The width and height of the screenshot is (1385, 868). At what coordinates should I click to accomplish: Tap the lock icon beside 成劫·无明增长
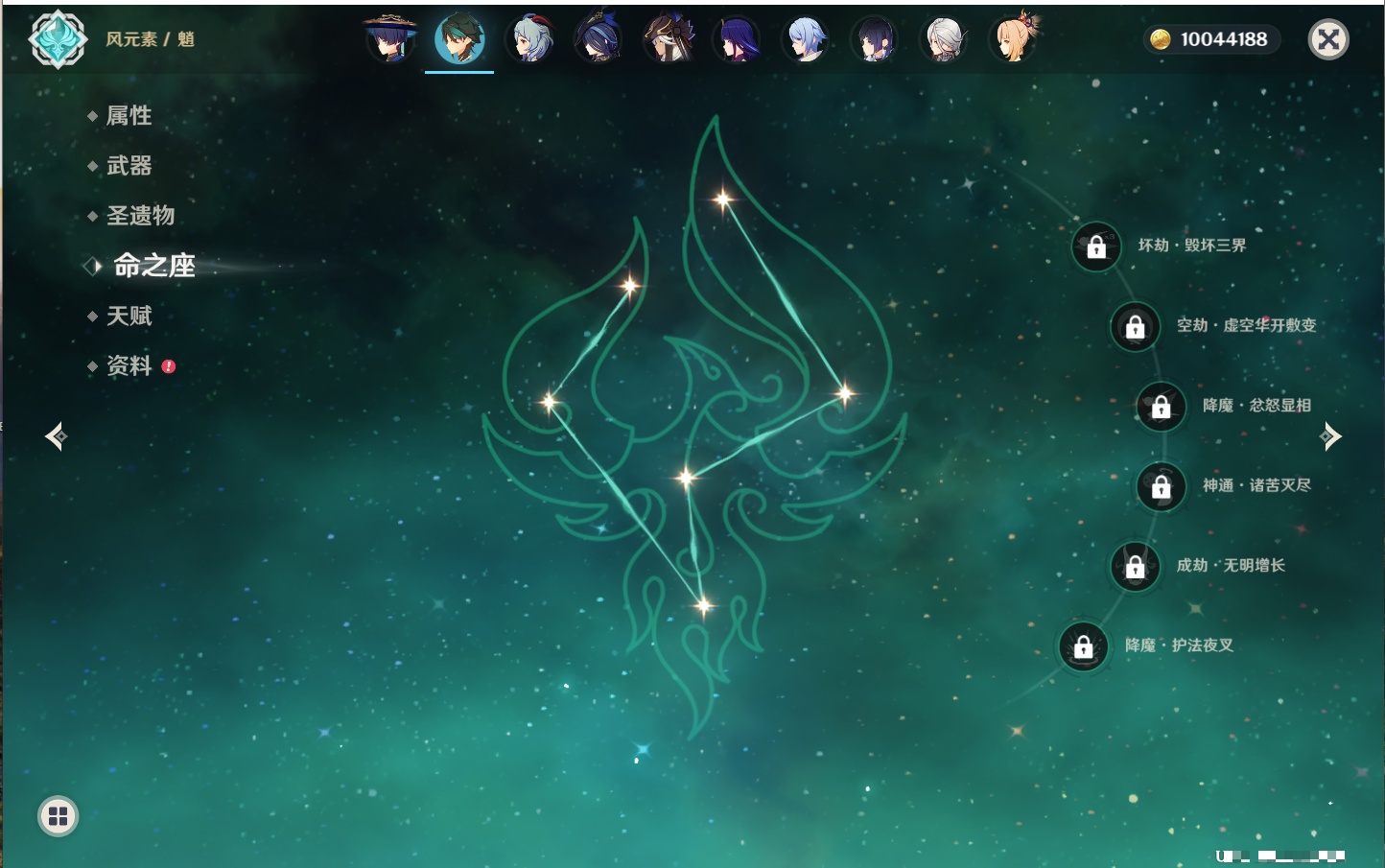[1136, 566]
